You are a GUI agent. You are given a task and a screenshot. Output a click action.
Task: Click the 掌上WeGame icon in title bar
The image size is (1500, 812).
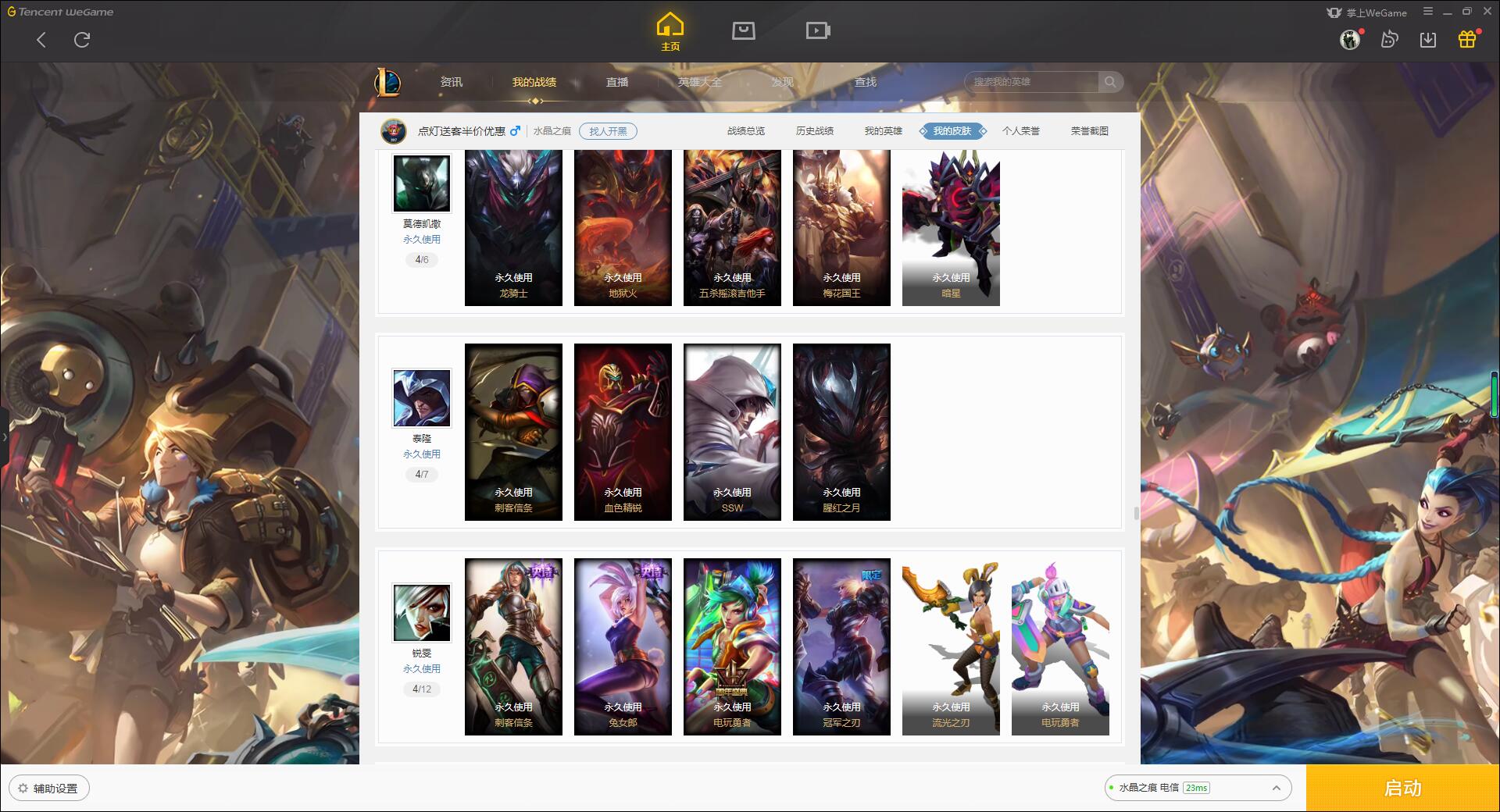[x=1334, y=12]
